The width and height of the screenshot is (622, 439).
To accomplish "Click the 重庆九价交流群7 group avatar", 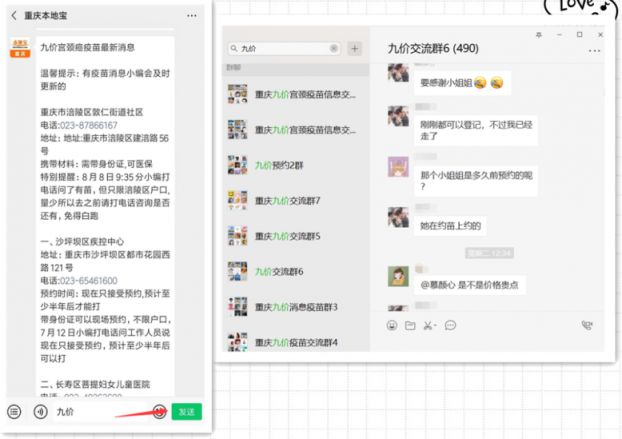I will (238, 201).
